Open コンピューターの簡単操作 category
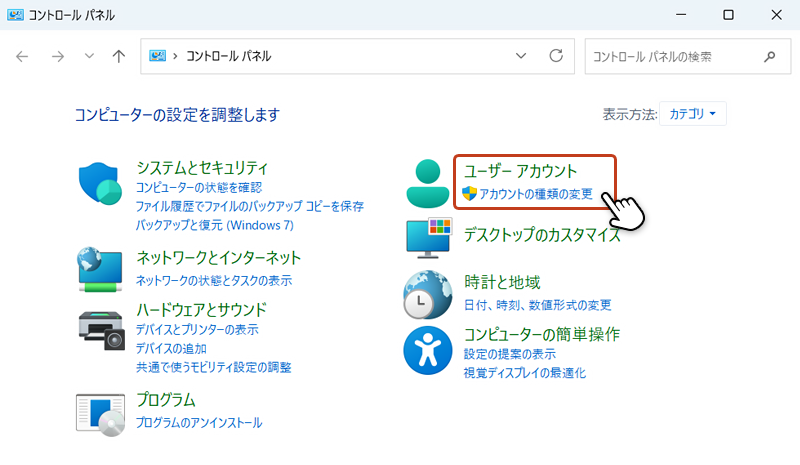The width and height of the screenshot is (800, 465). click(541, 334)
